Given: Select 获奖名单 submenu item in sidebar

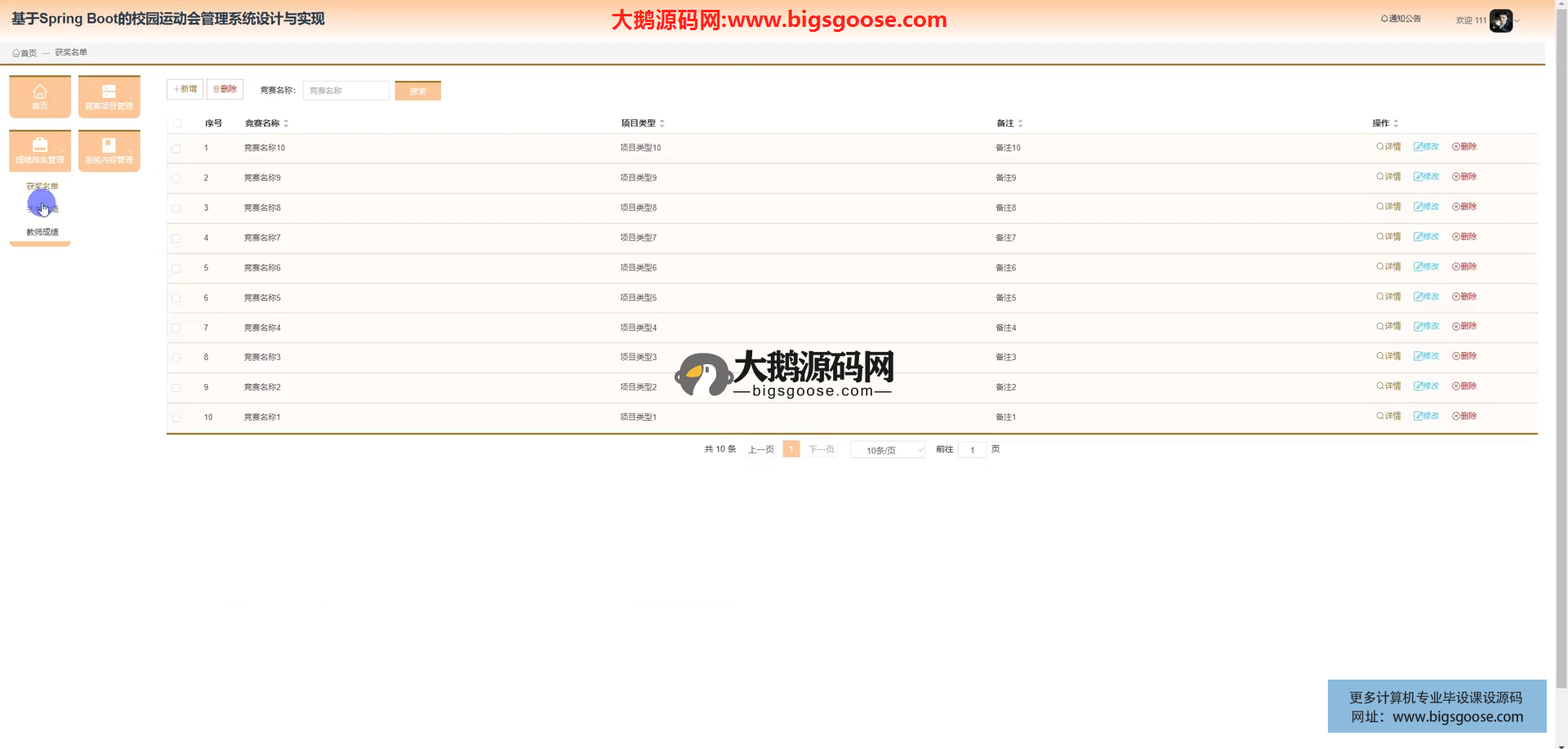Looking at the screenshot, I should (x=42, y=186).
